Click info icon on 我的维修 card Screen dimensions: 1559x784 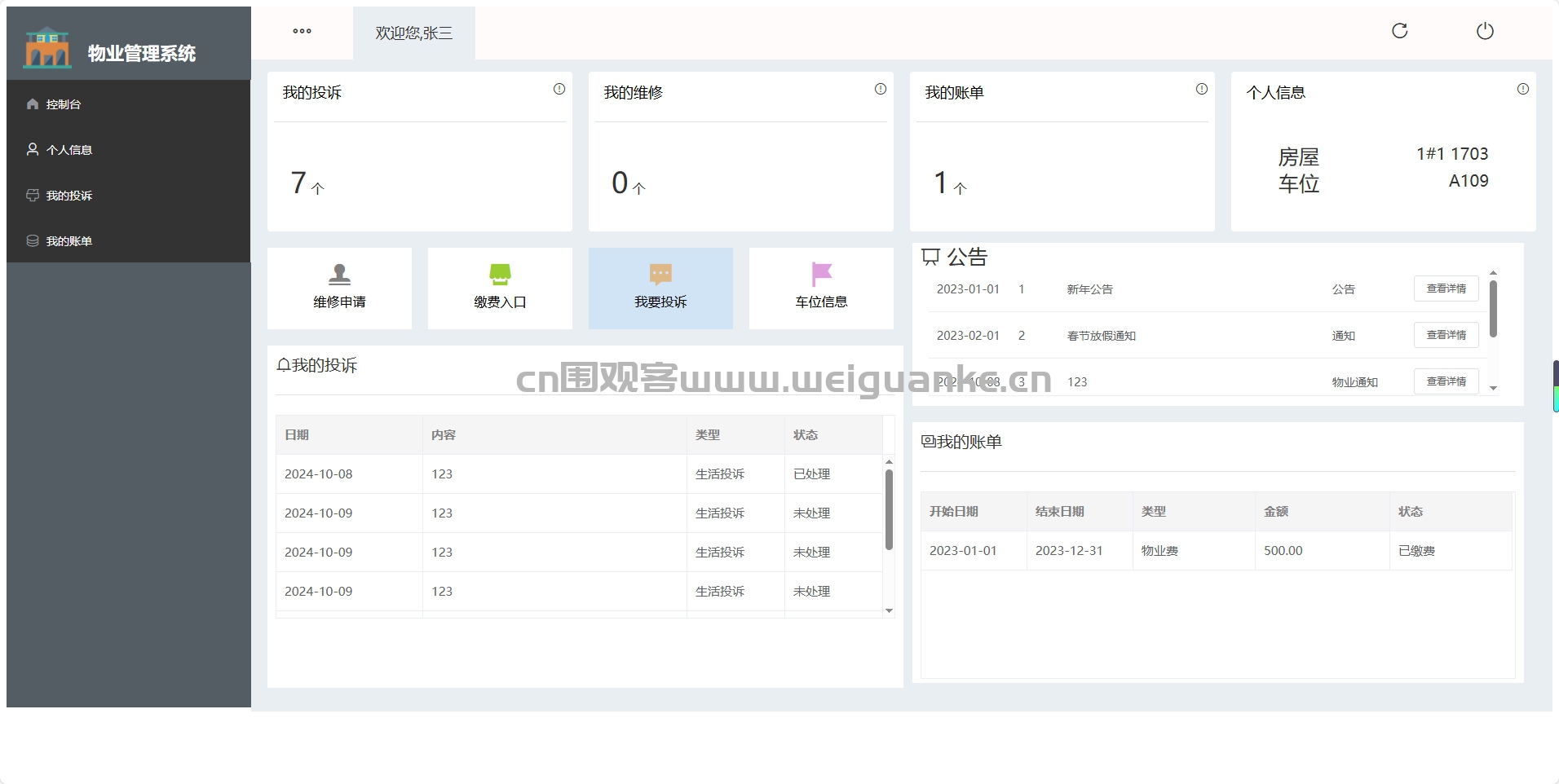tap(881, 89)
